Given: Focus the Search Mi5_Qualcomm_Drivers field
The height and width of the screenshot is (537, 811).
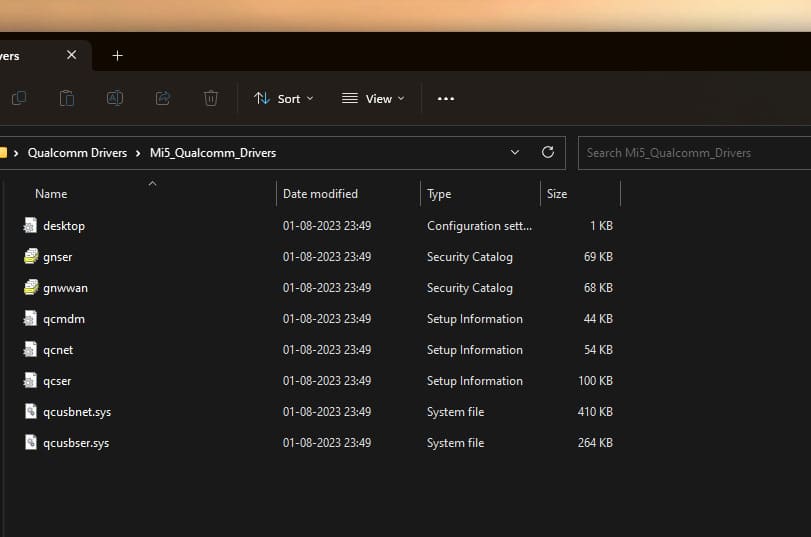Looking at the screenshot, I should (x=694, y=153).
